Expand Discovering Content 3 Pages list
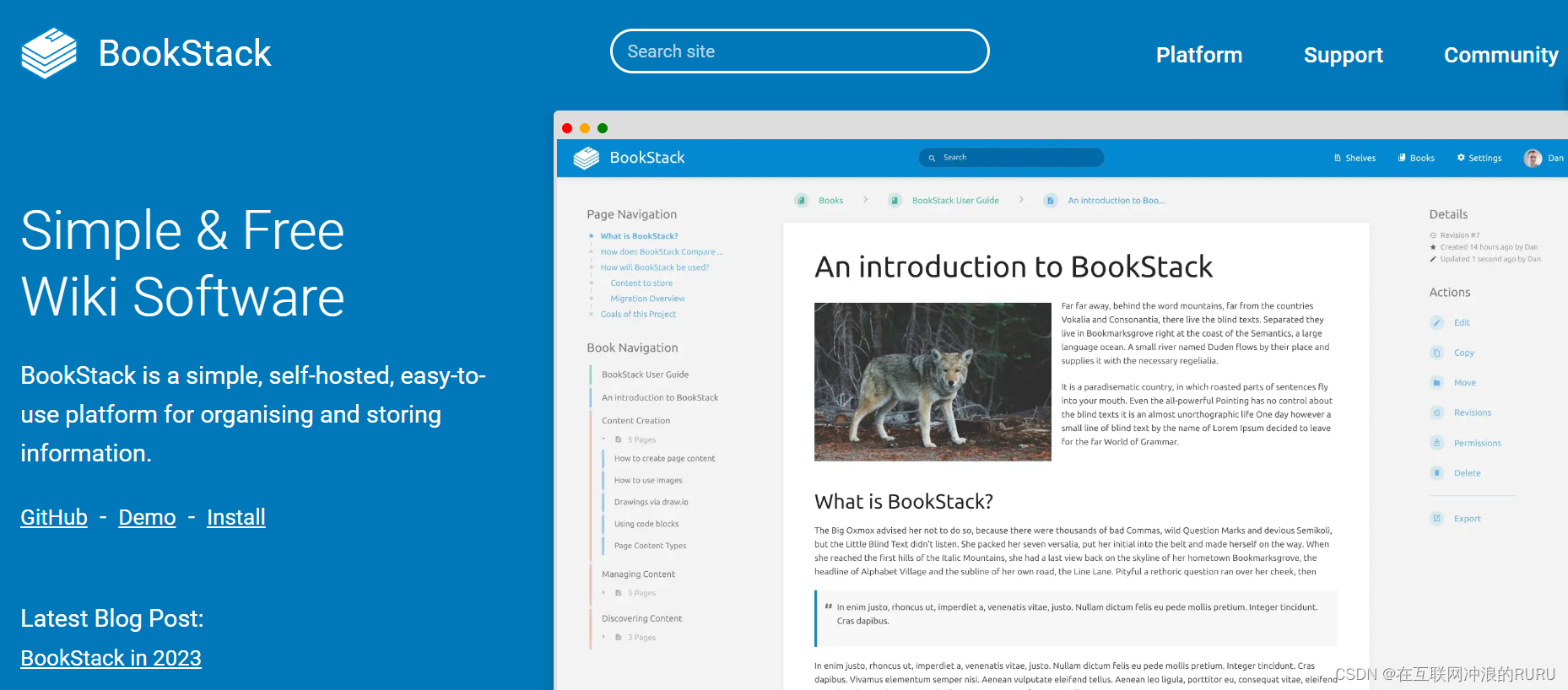Image resolution: width=1568 pixels, height=690 pixels. tap(630, 638)
